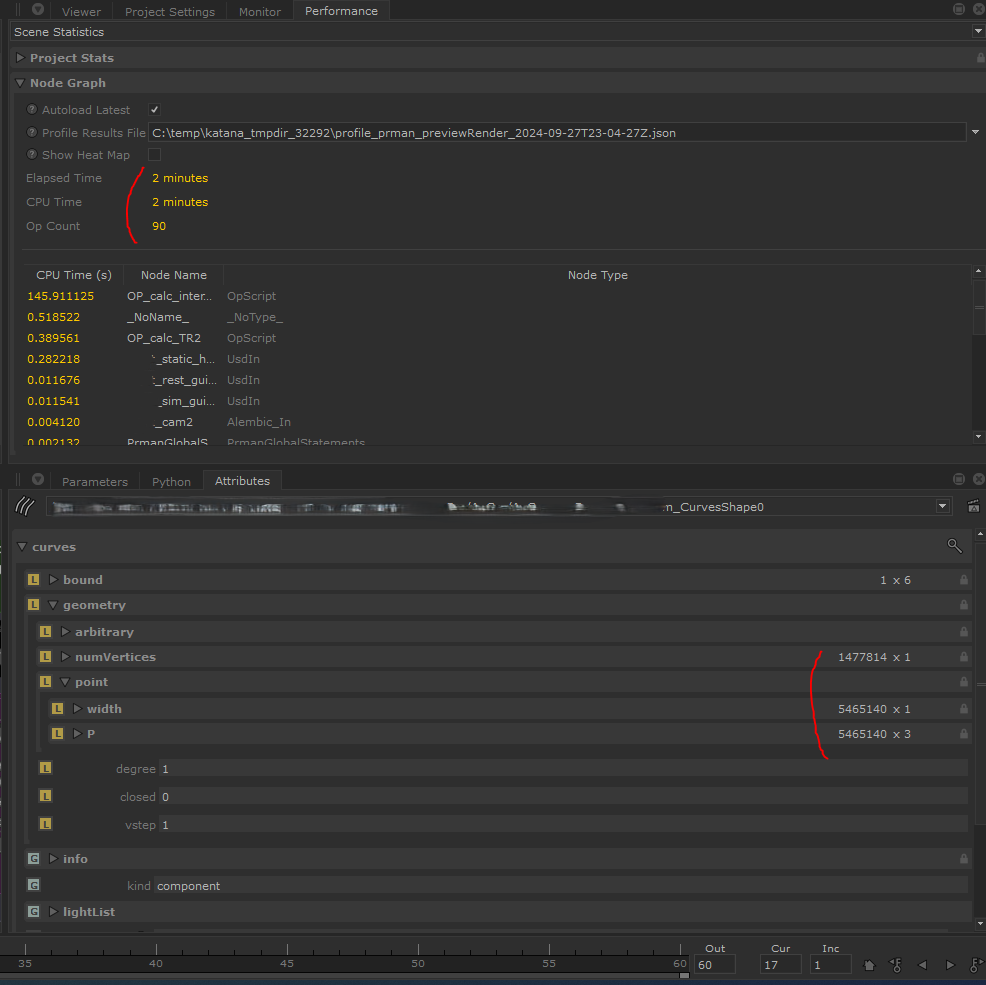Switch to the Monitor tab
This screenshot has width=986, height=985.
259,12
